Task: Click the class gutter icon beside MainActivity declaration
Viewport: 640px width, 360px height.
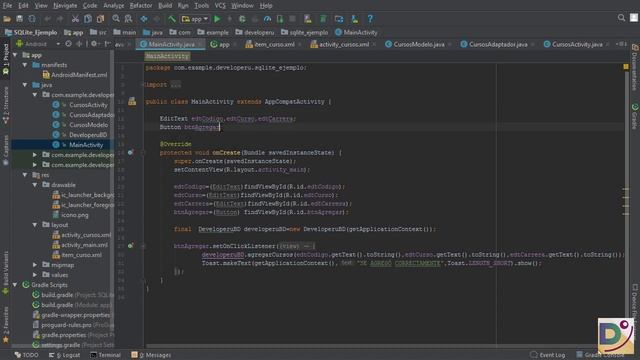Action: tap(132, 102)
